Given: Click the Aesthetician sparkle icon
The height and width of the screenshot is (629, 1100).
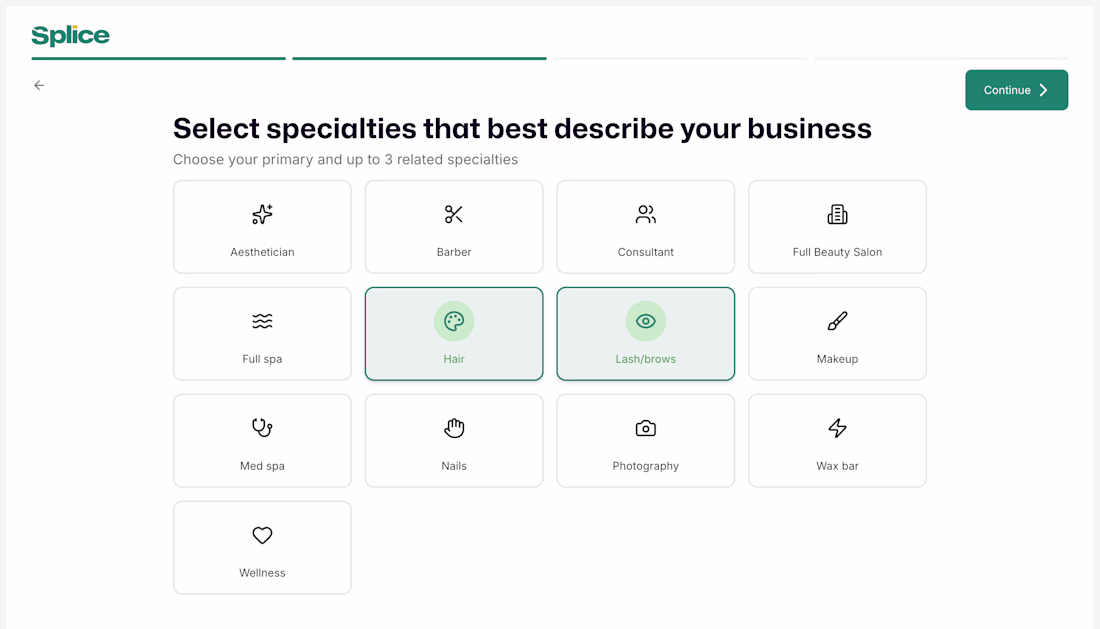Looking at the screenshot, I should [x=262, y=214].
